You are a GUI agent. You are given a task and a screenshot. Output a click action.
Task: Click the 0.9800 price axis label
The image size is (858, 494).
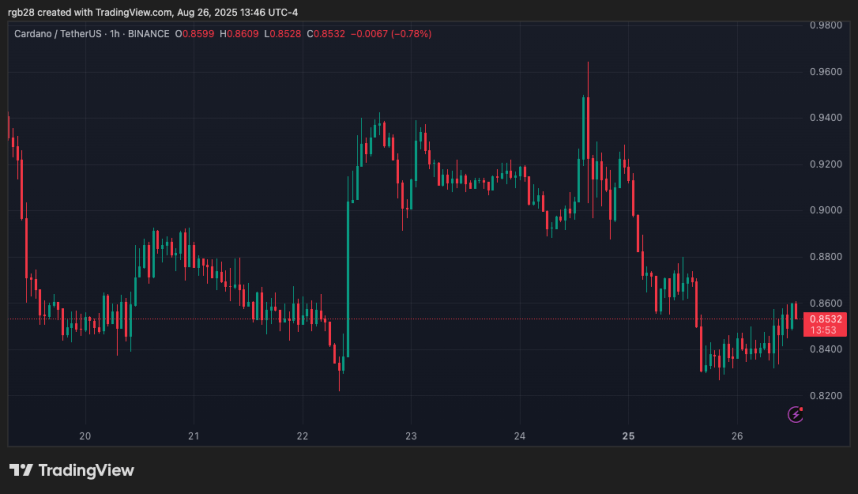[x=826, y=25]
